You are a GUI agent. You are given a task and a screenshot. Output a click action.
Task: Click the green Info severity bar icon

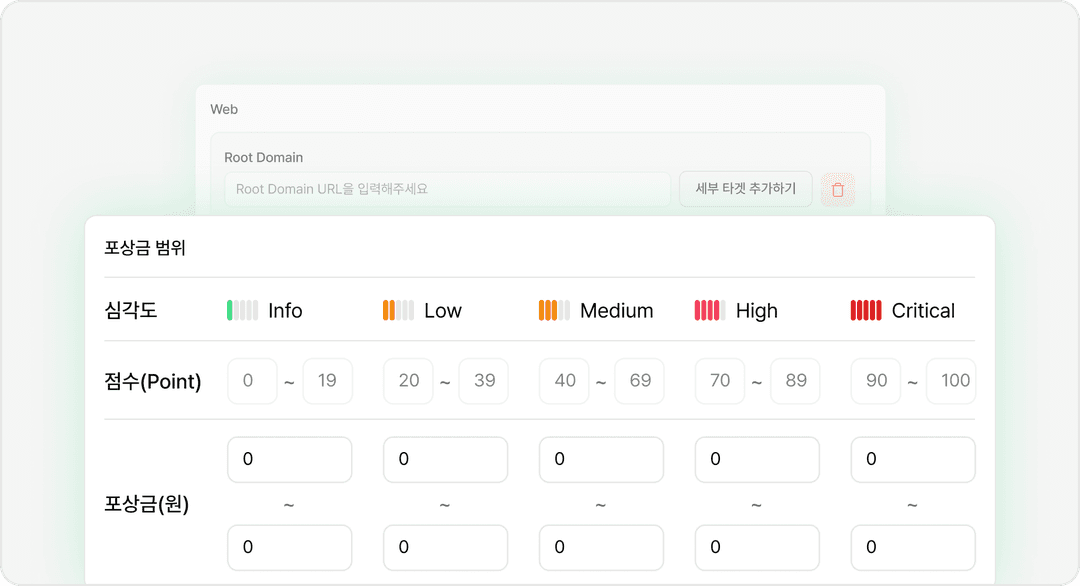pos(242,311)
